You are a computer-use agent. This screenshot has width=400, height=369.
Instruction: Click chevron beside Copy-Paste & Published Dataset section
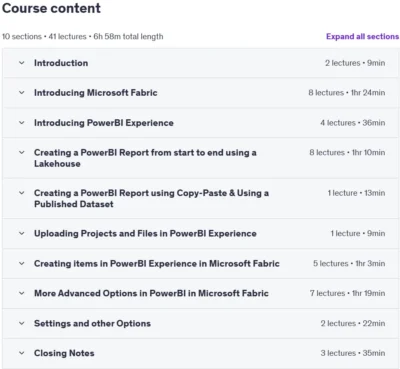coord(22,193)
